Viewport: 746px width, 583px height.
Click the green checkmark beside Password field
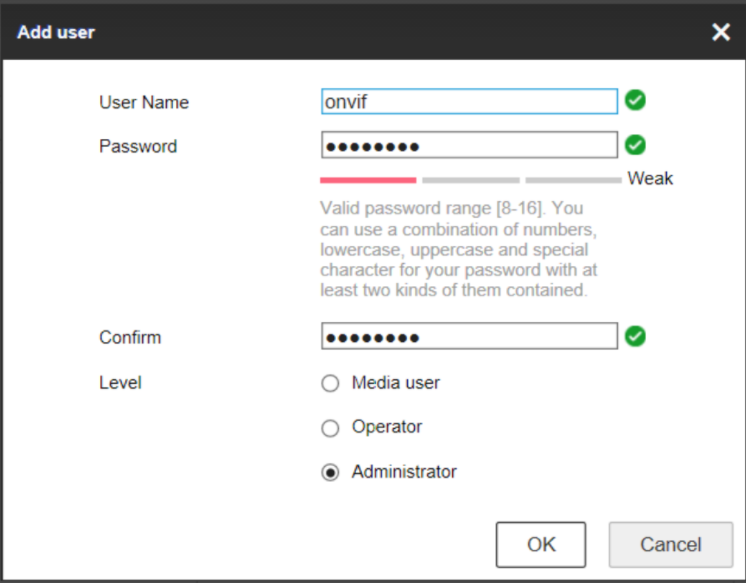[x=635, y=146]
